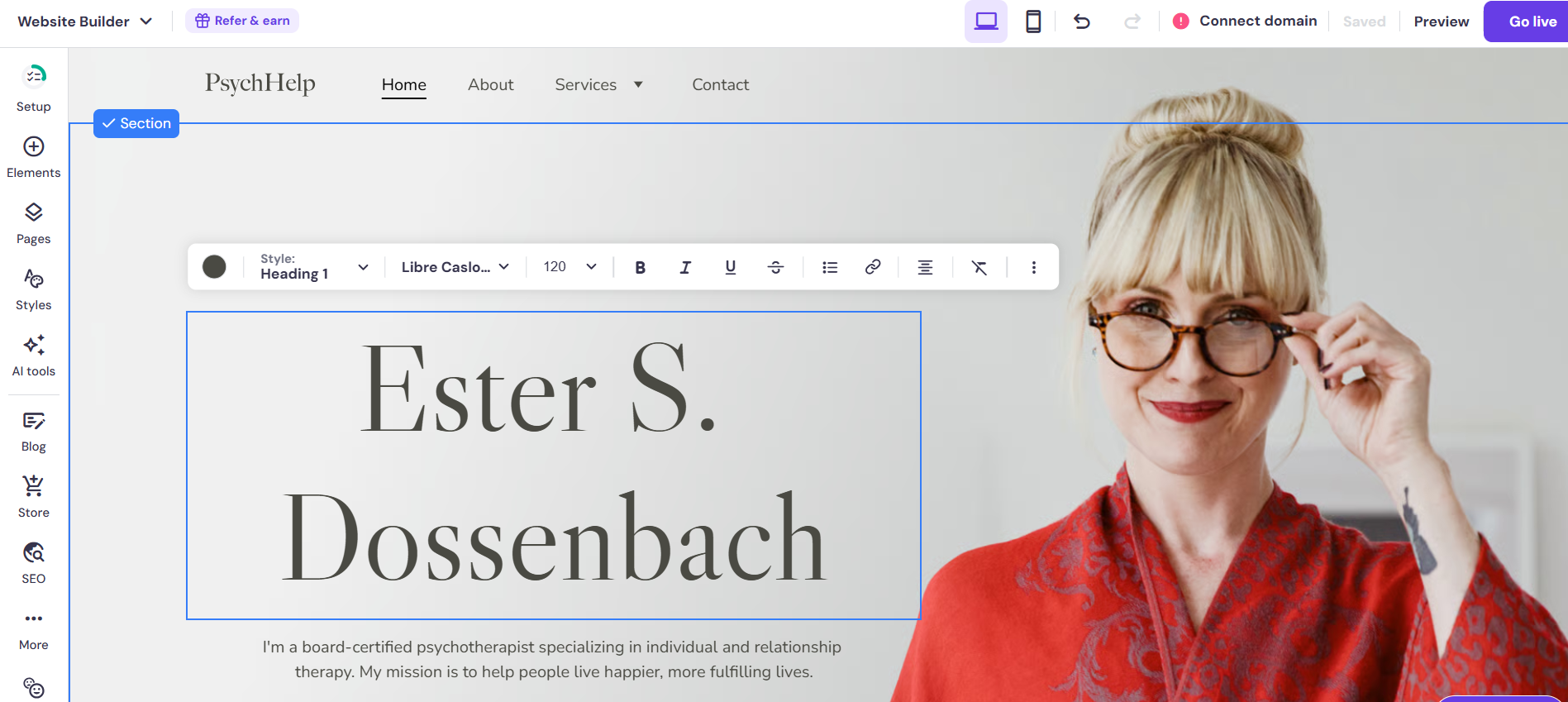This screenshot has width=1568, height=702.
Task: Open the Store panel
Action: point(34,497)
